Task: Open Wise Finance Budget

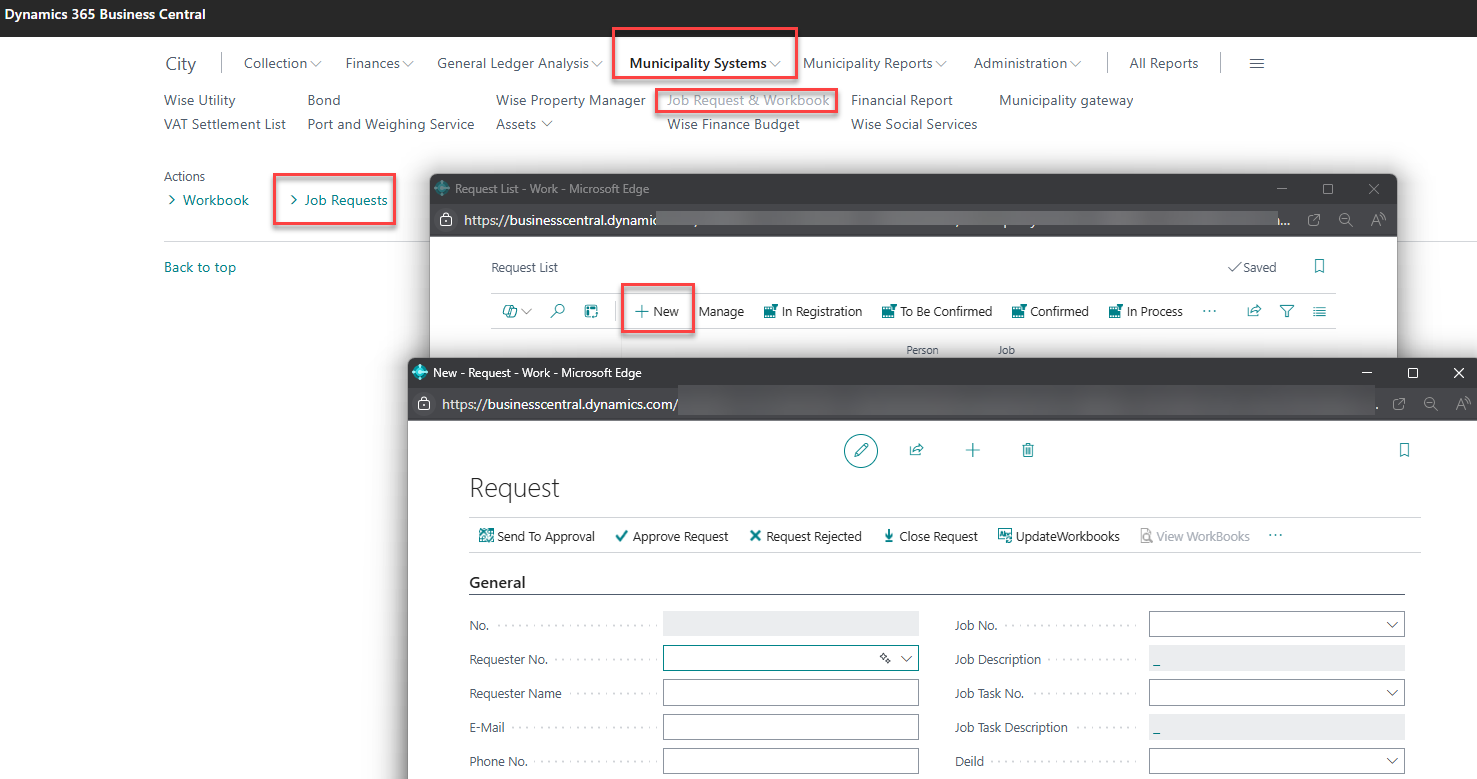Action: (733, 124)
